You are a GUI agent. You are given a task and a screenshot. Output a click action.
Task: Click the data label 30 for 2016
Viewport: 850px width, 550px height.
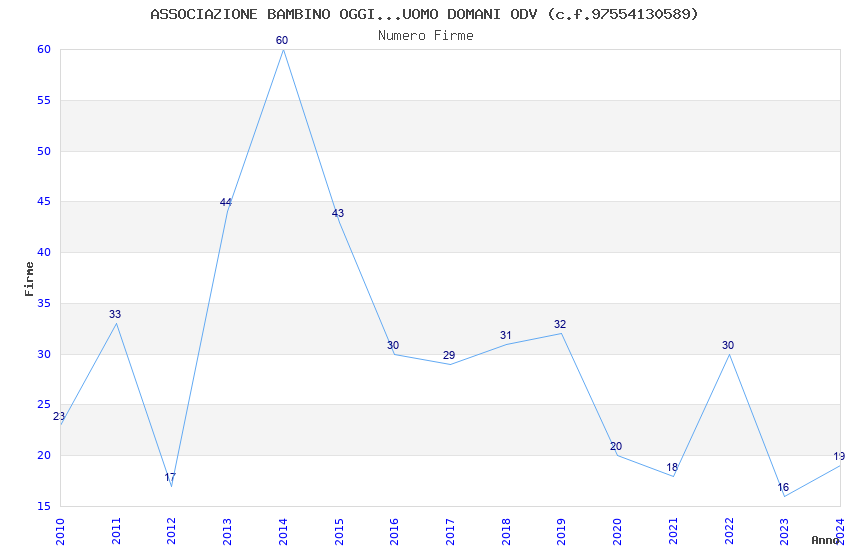(x=393, y=345)
